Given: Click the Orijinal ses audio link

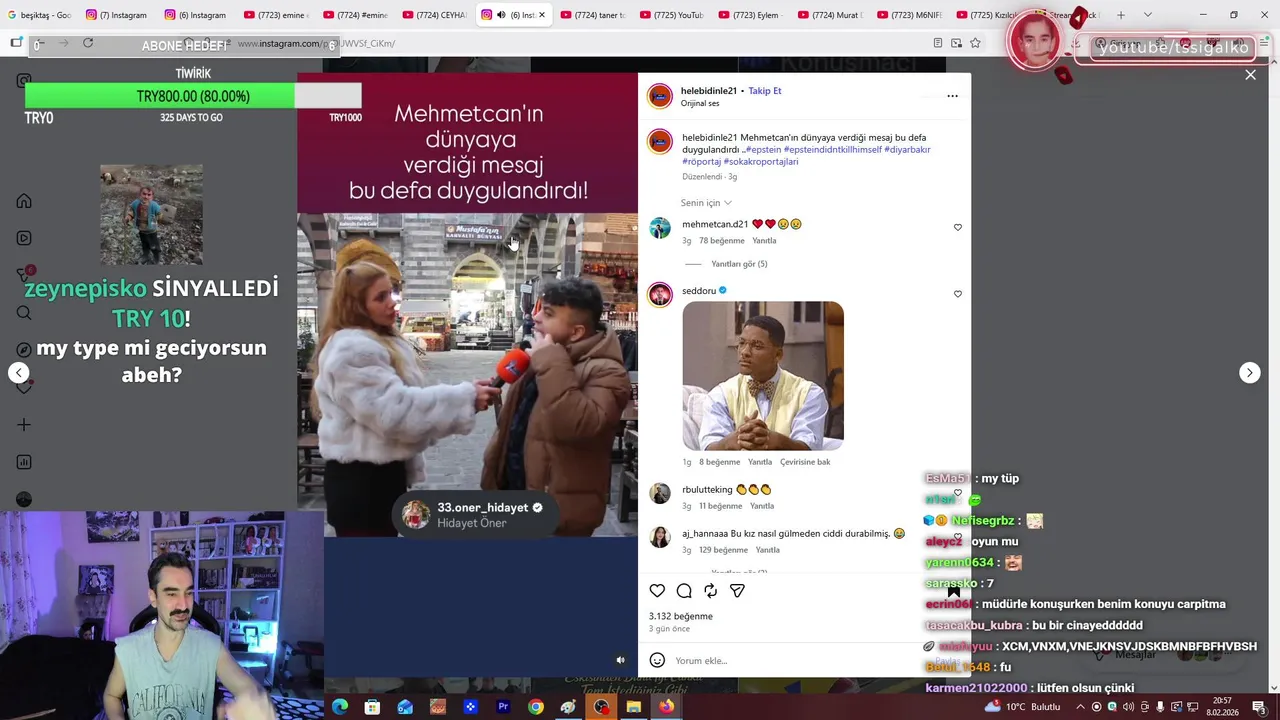Looking at the screenshot, I should click(700, 103).
